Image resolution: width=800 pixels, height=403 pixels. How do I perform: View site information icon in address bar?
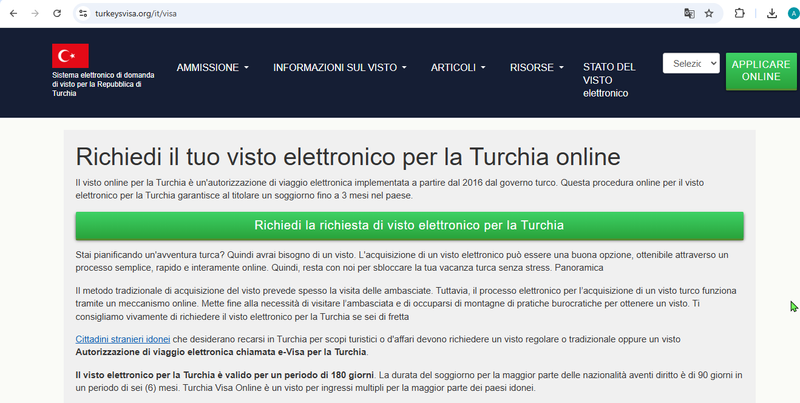tap(84, 14)
